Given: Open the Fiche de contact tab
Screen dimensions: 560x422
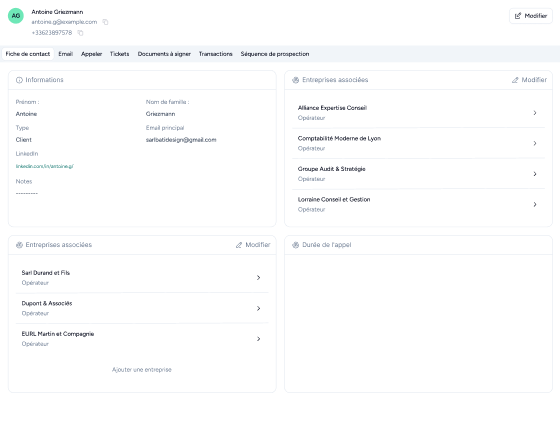Looking at the screenshot, I should point(28,54).
